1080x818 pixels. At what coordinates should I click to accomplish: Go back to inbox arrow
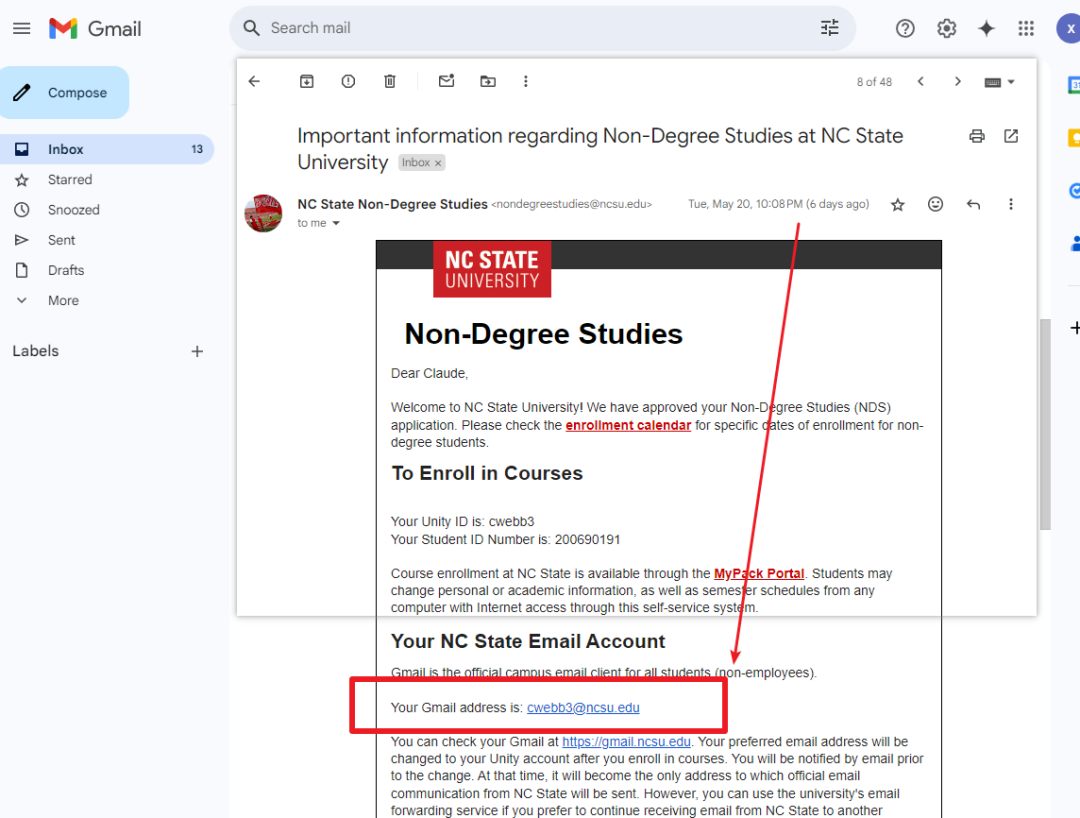click(x=254, y=81)
